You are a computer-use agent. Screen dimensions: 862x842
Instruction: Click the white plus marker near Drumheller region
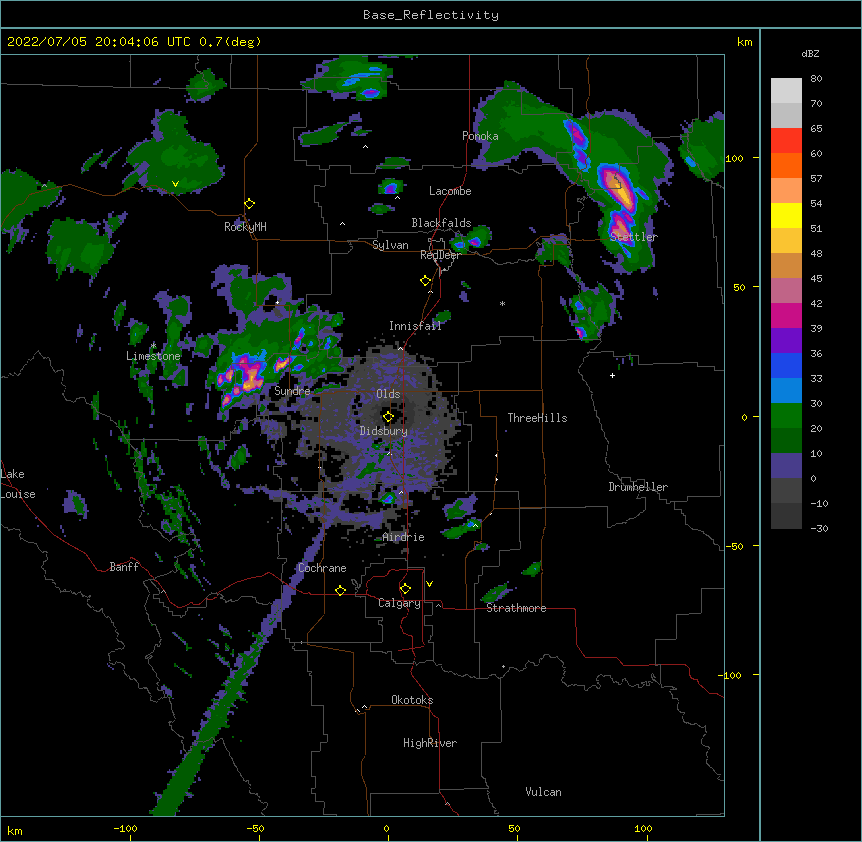coord(612,375)
